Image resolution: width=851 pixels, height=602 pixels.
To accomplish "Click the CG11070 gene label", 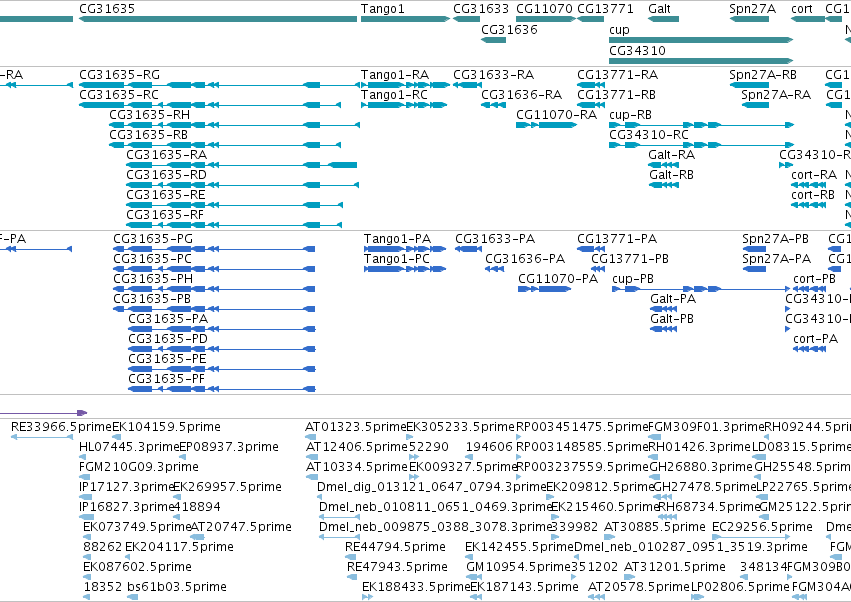I will (x=544, y=9).
